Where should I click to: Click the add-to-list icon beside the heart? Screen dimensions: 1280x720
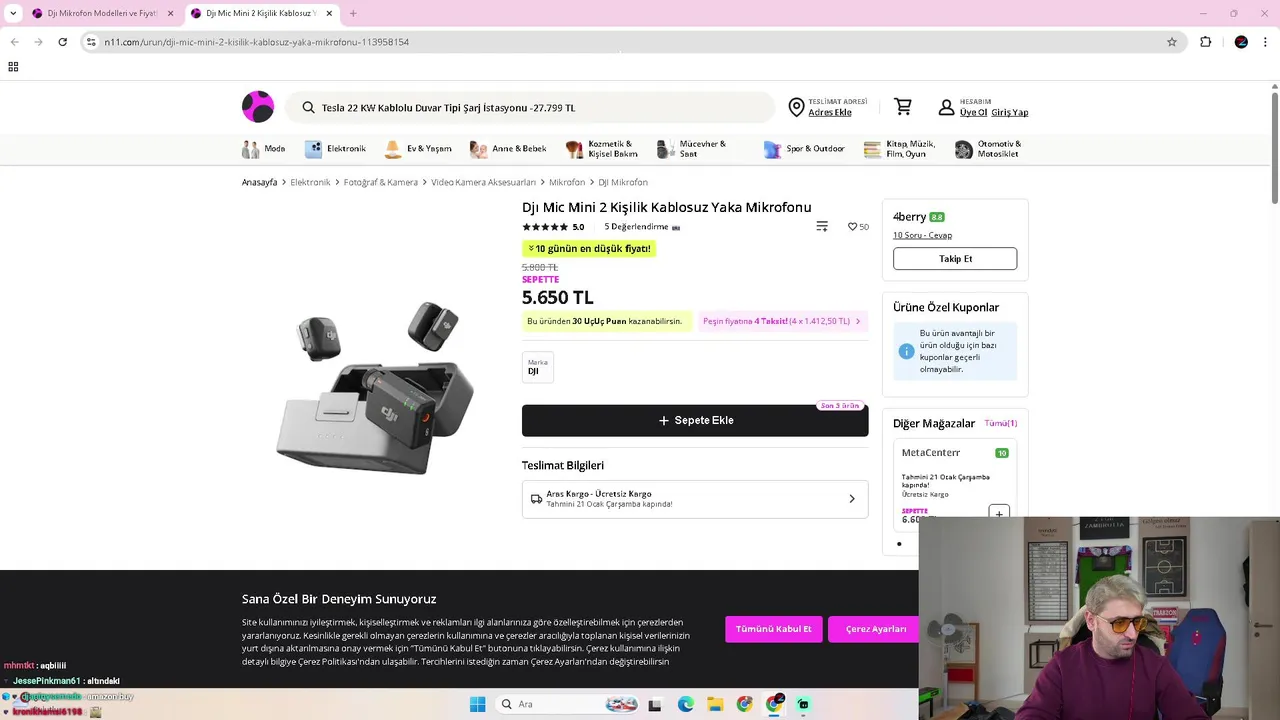tap(822, 227)
